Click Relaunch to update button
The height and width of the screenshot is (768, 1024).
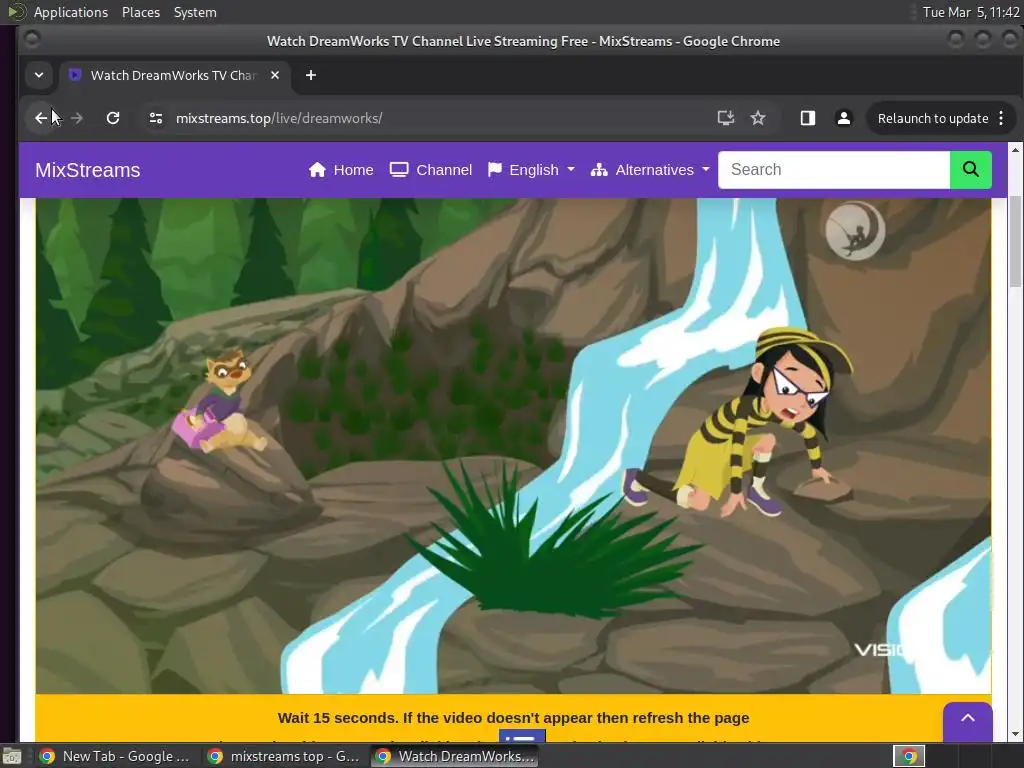pyautogui.click(x=933, y=118)
